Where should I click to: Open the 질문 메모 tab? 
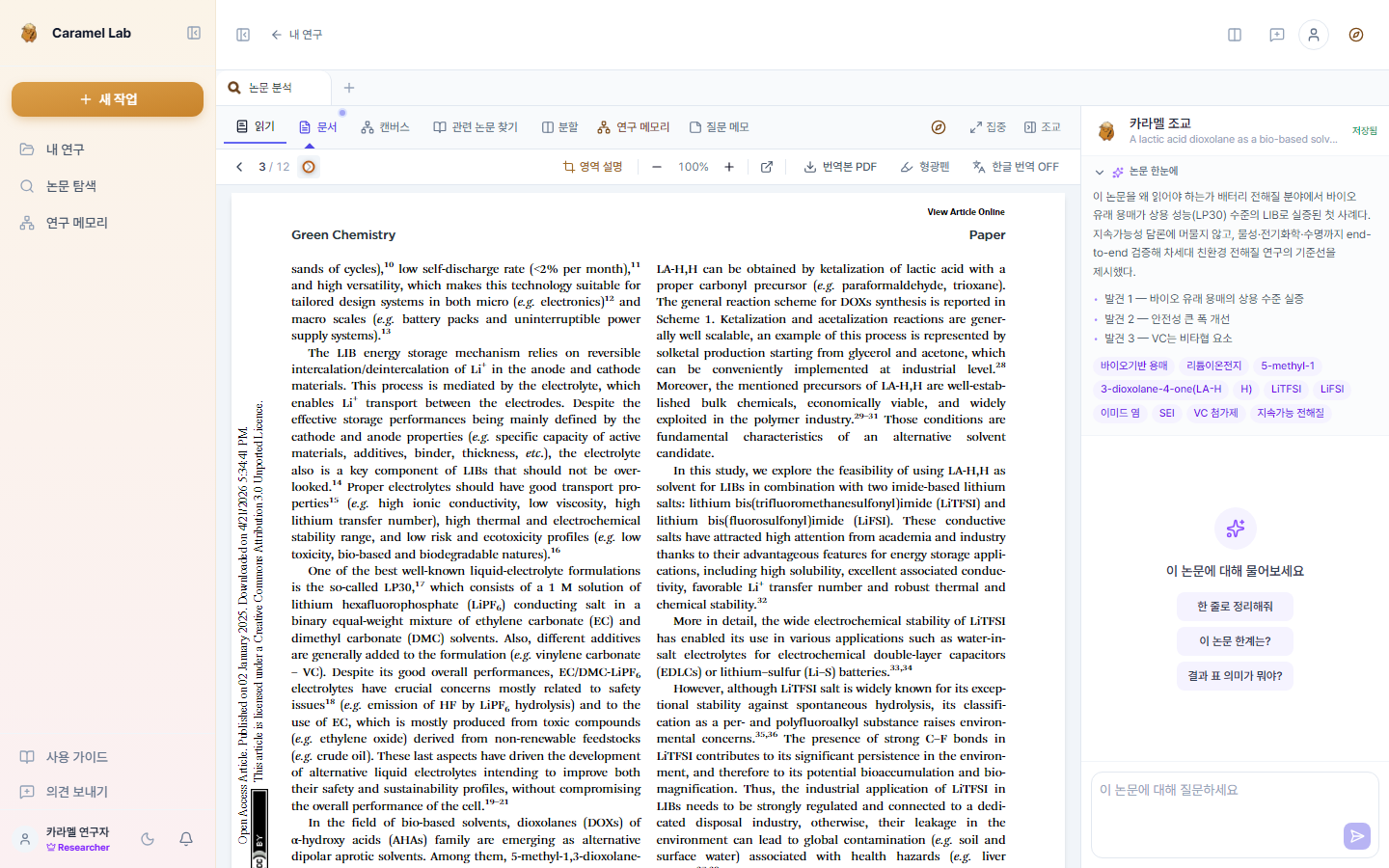[x=720, y=127]
